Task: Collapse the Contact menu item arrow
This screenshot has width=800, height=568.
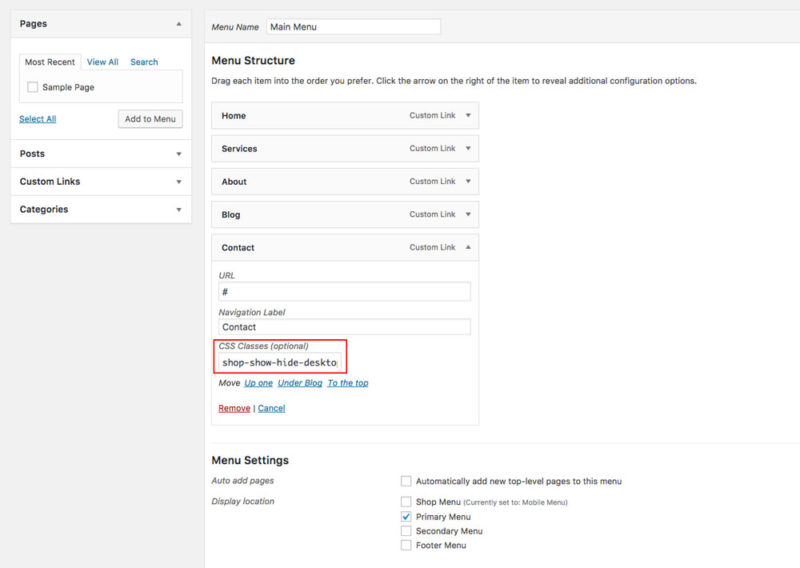Action: tap(467, 248)
